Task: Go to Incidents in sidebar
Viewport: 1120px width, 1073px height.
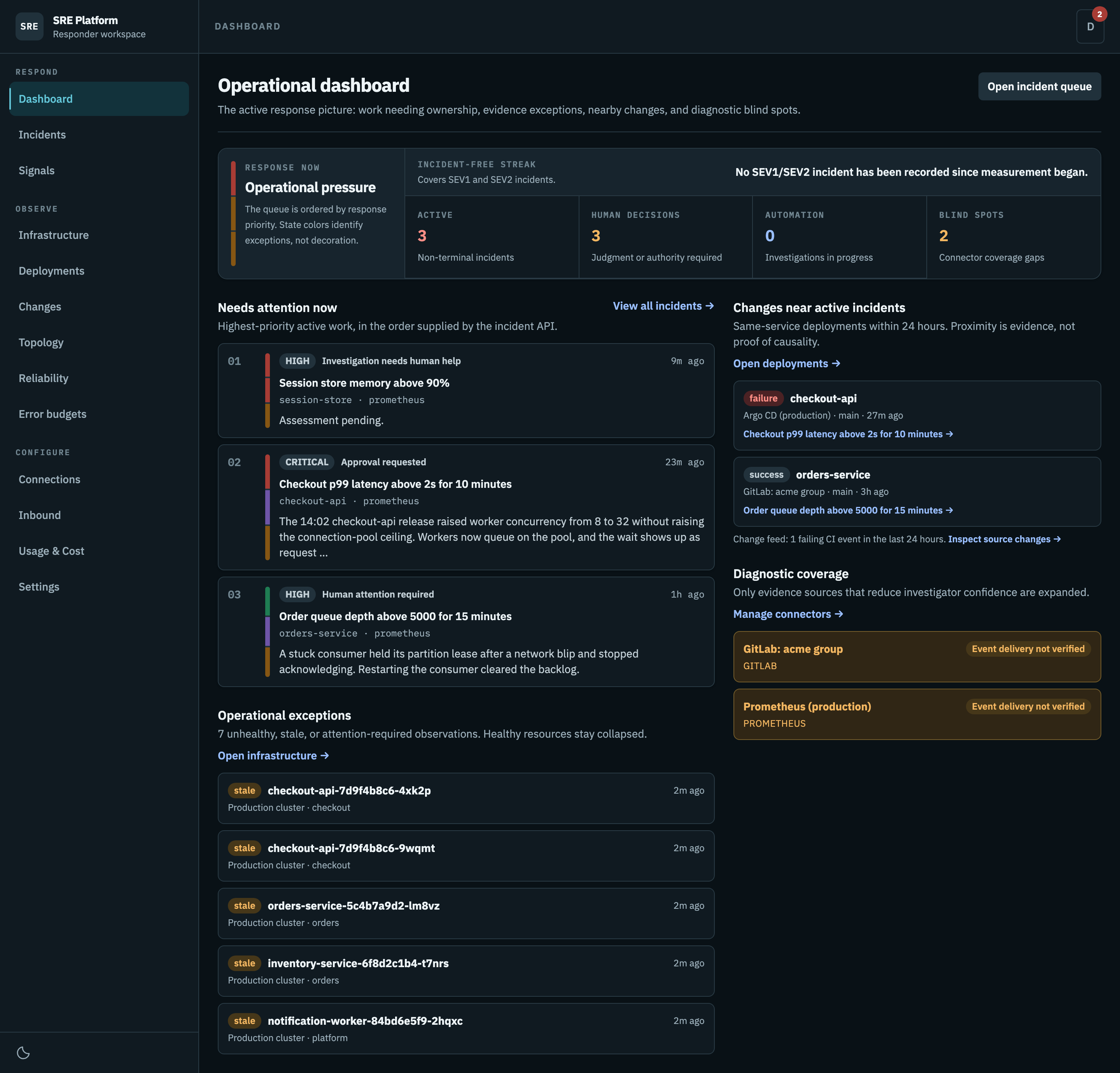Action: click(x=99, y=135)
